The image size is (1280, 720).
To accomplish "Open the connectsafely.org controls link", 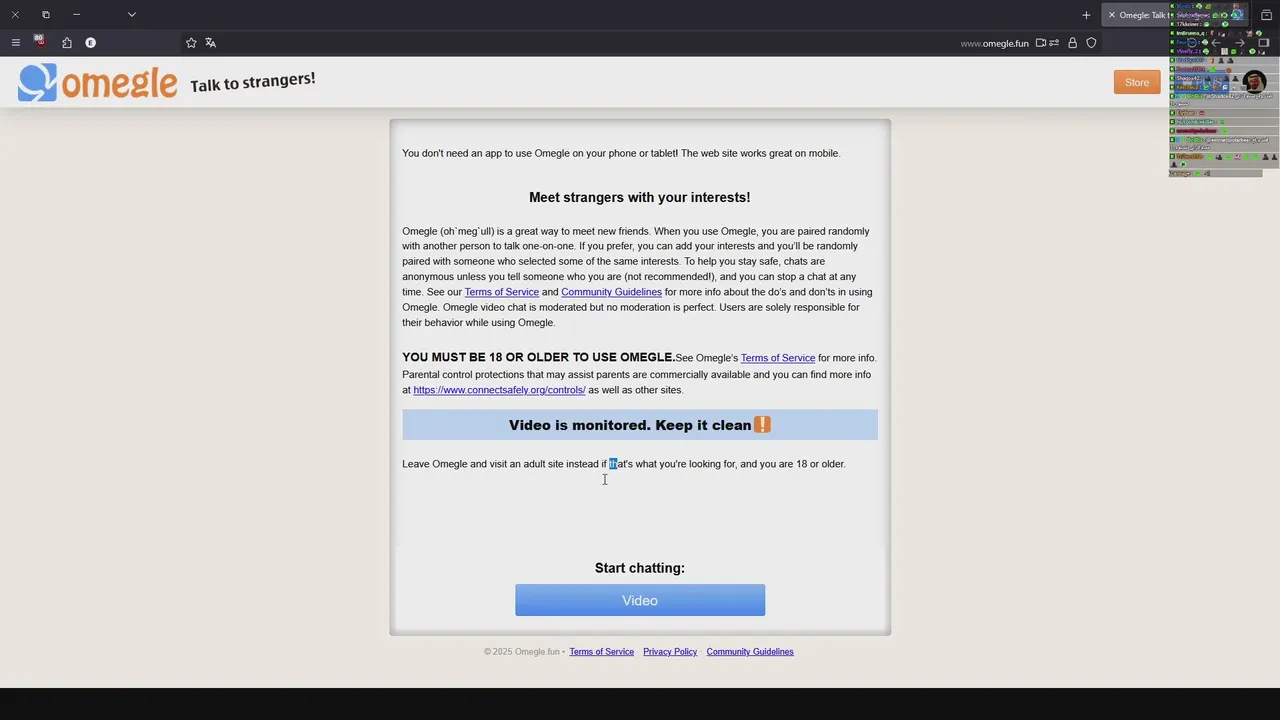I will [499, 390].
